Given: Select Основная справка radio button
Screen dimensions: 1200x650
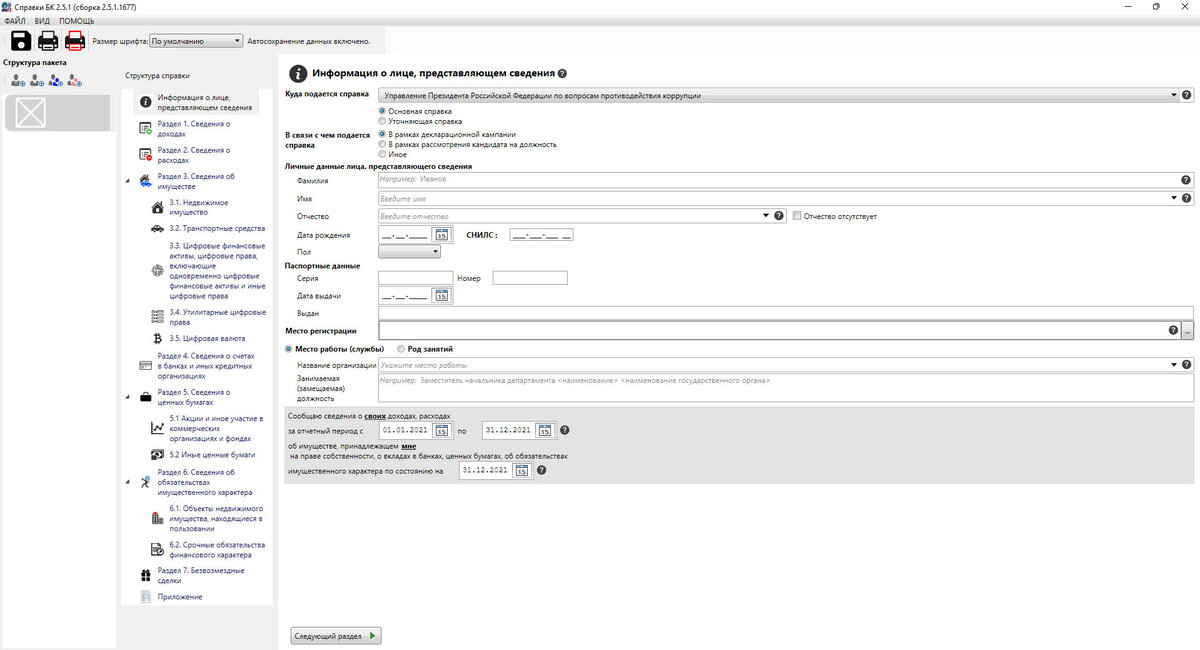Looking at the screenshot, I should coord(381,112).
